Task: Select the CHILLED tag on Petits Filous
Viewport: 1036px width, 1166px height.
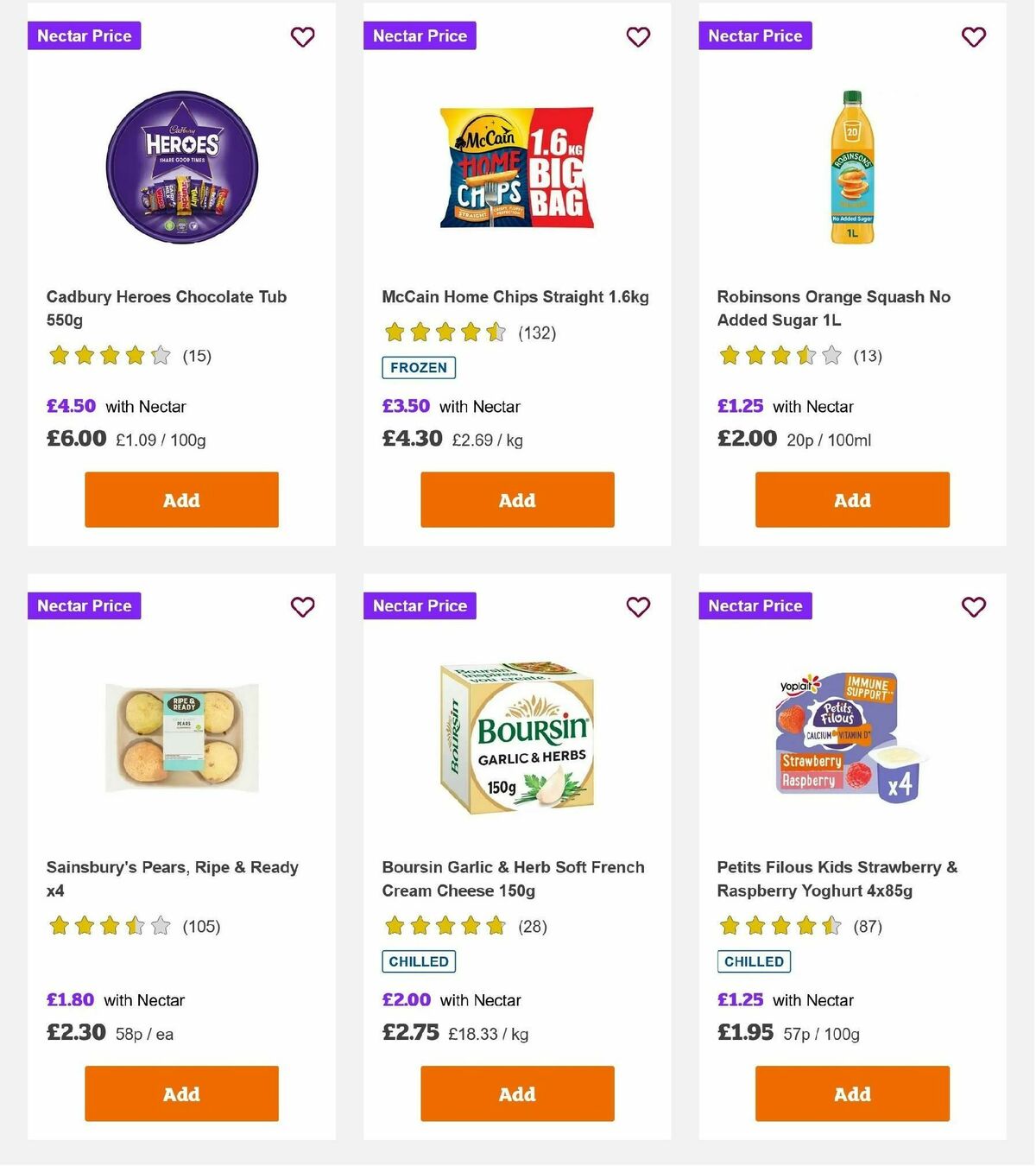Action: pyautogui.click(x=754, y=961)
